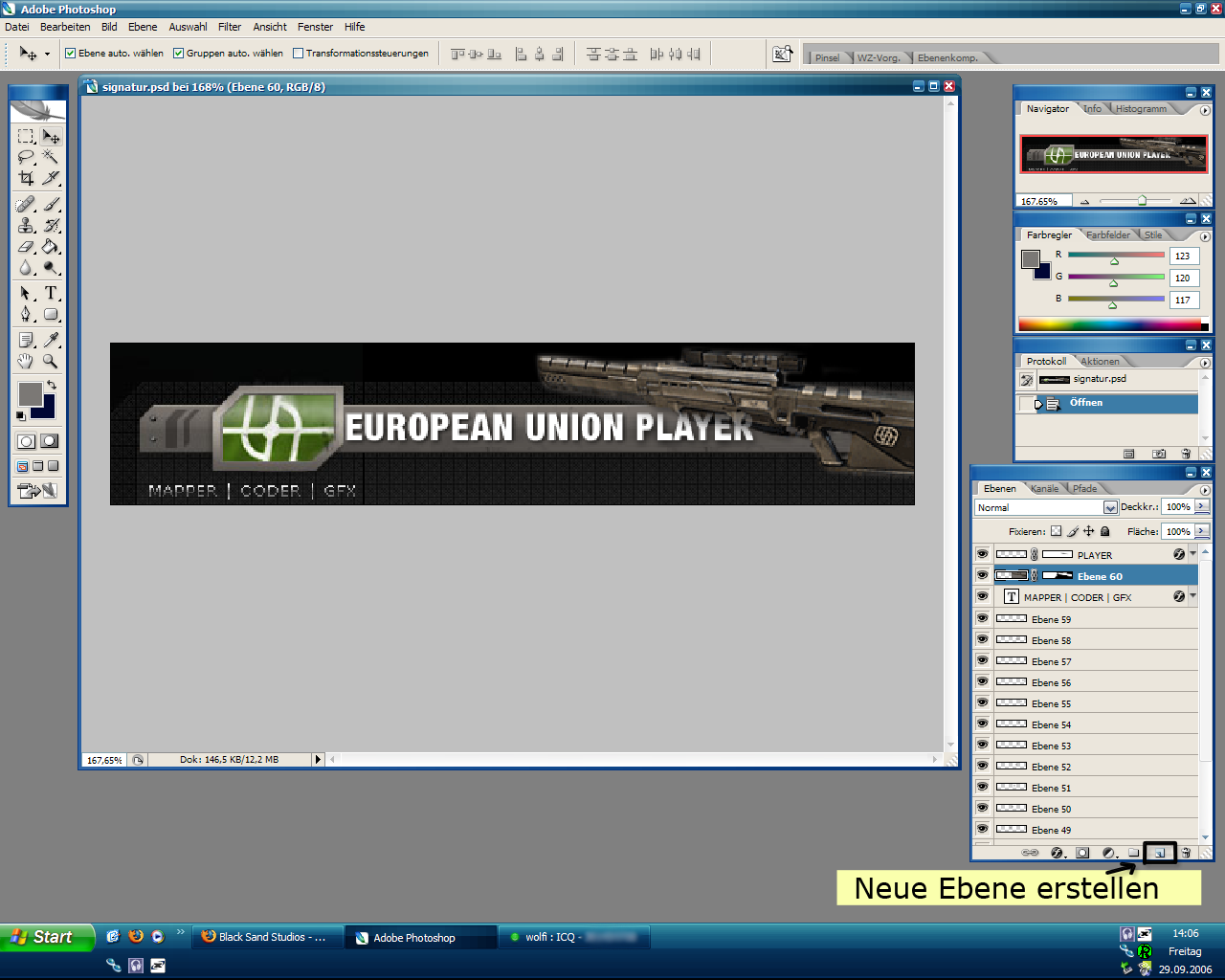Viewport: 1225px width, 980px height.
Task: Select the Clone Stamp tool
Action: [x=26, y=225]
